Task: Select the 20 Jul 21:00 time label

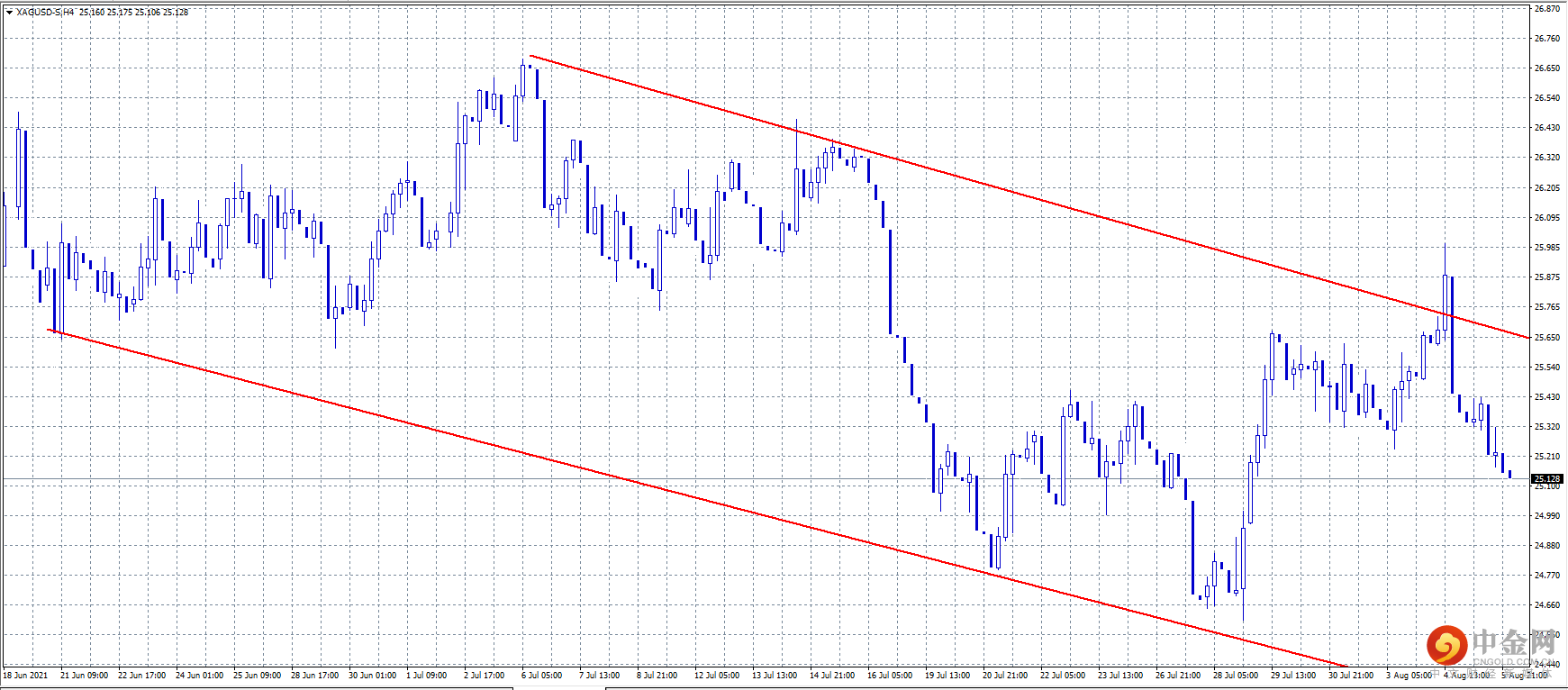Action: [1005, 676]
